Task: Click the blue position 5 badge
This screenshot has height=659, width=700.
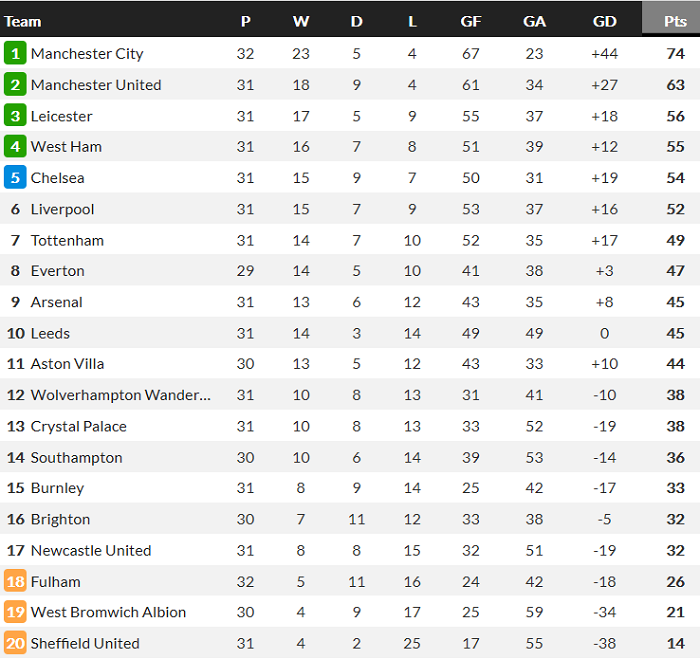Action: 15,178
